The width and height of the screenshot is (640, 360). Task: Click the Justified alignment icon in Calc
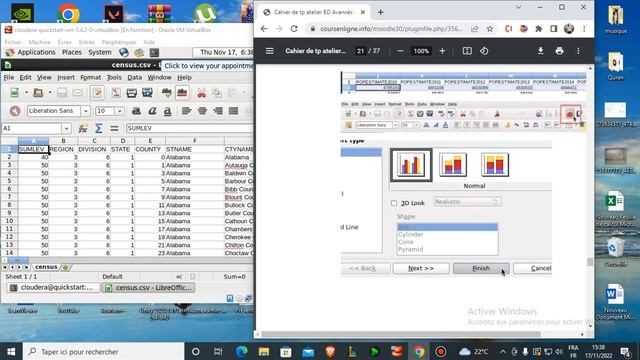(233, 111)
